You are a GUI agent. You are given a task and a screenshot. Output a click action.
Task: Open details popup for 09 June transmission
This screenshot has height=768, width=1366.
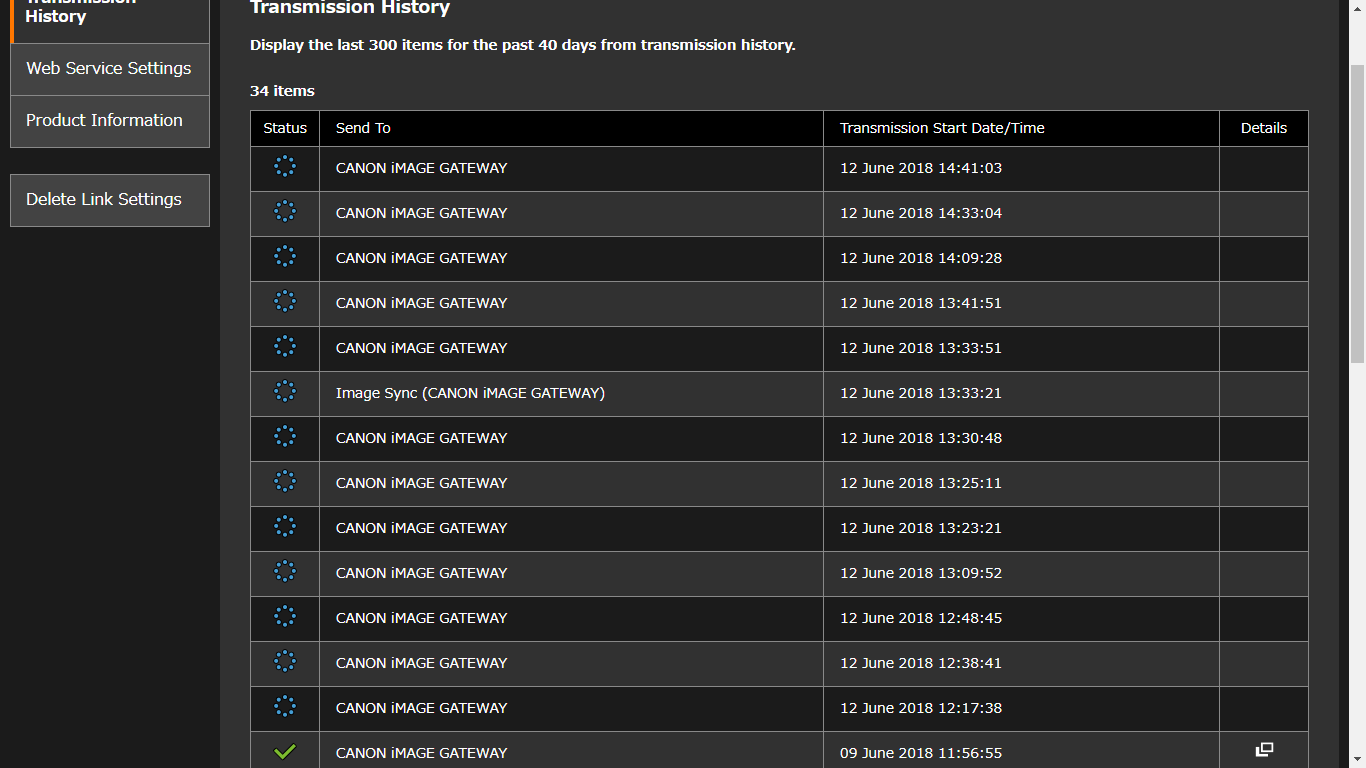pos(1264,750)
